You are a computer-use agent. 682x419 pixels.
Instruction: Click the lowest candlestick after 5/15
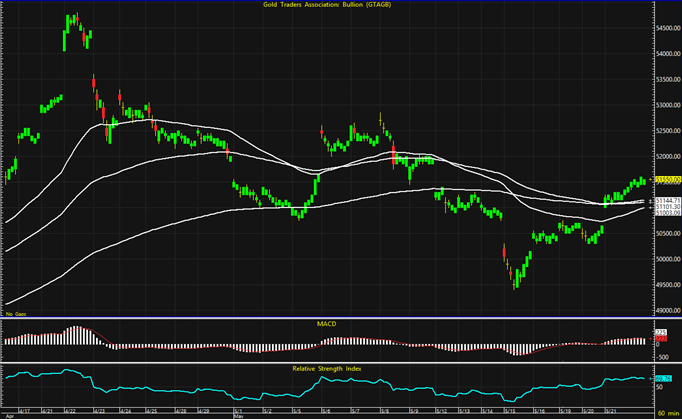pos(515,282)
